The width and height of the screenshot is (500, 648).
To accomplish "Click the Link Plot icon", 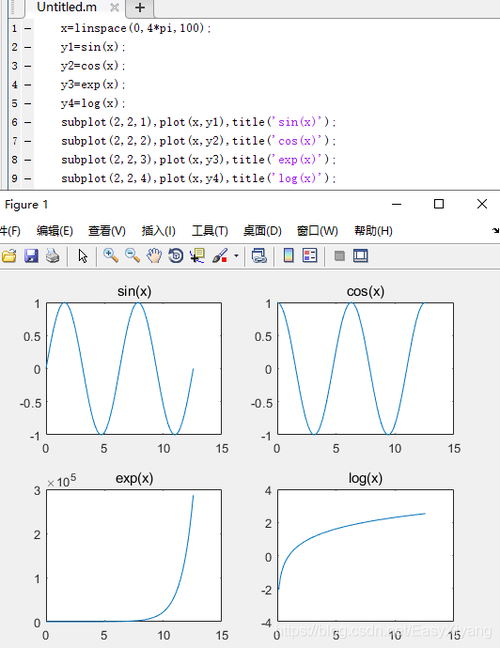I will point(259,256).
